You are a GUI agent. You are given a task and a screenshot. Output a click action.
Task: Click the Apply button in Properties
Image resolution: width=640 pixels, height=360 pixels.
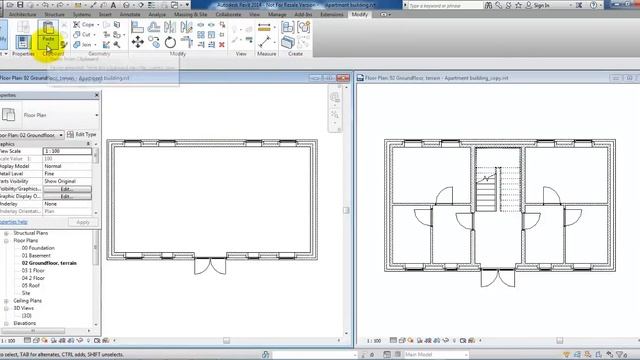click(83, 222)
